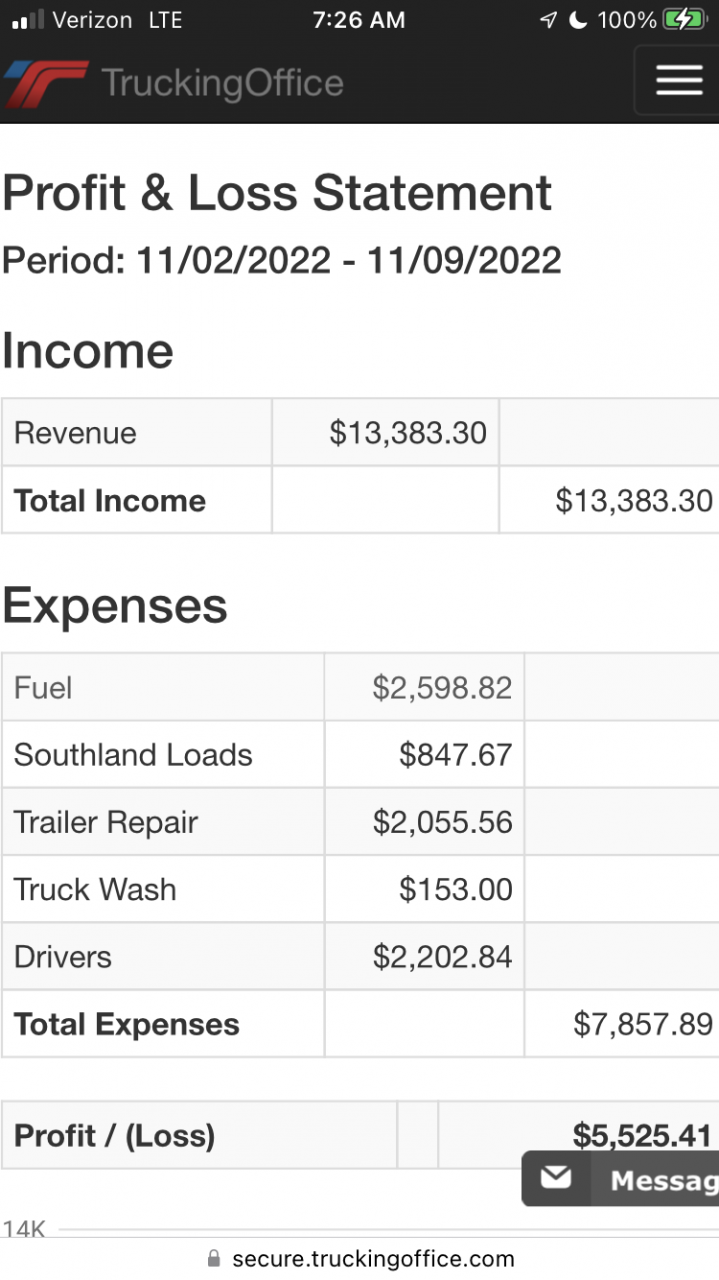Open the hamburger navigation menu
Viewport: 719px width, 1280px height.
(x=678, y=80)
